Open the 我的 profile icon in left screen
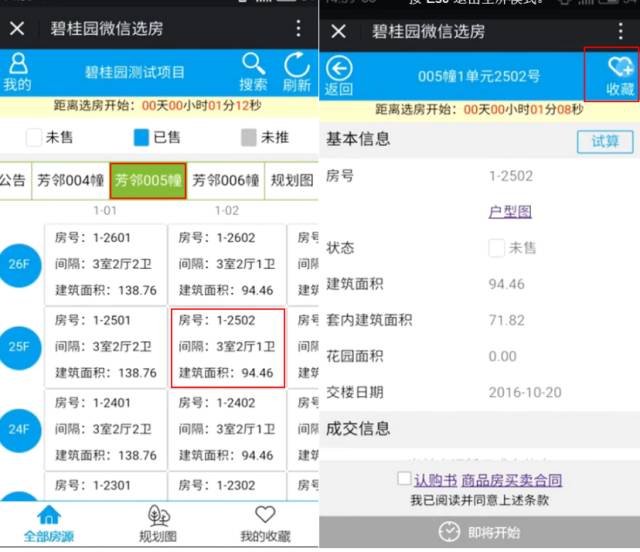Image resolution: width=640 pixels, height=552 pixels. pos(18,72)
